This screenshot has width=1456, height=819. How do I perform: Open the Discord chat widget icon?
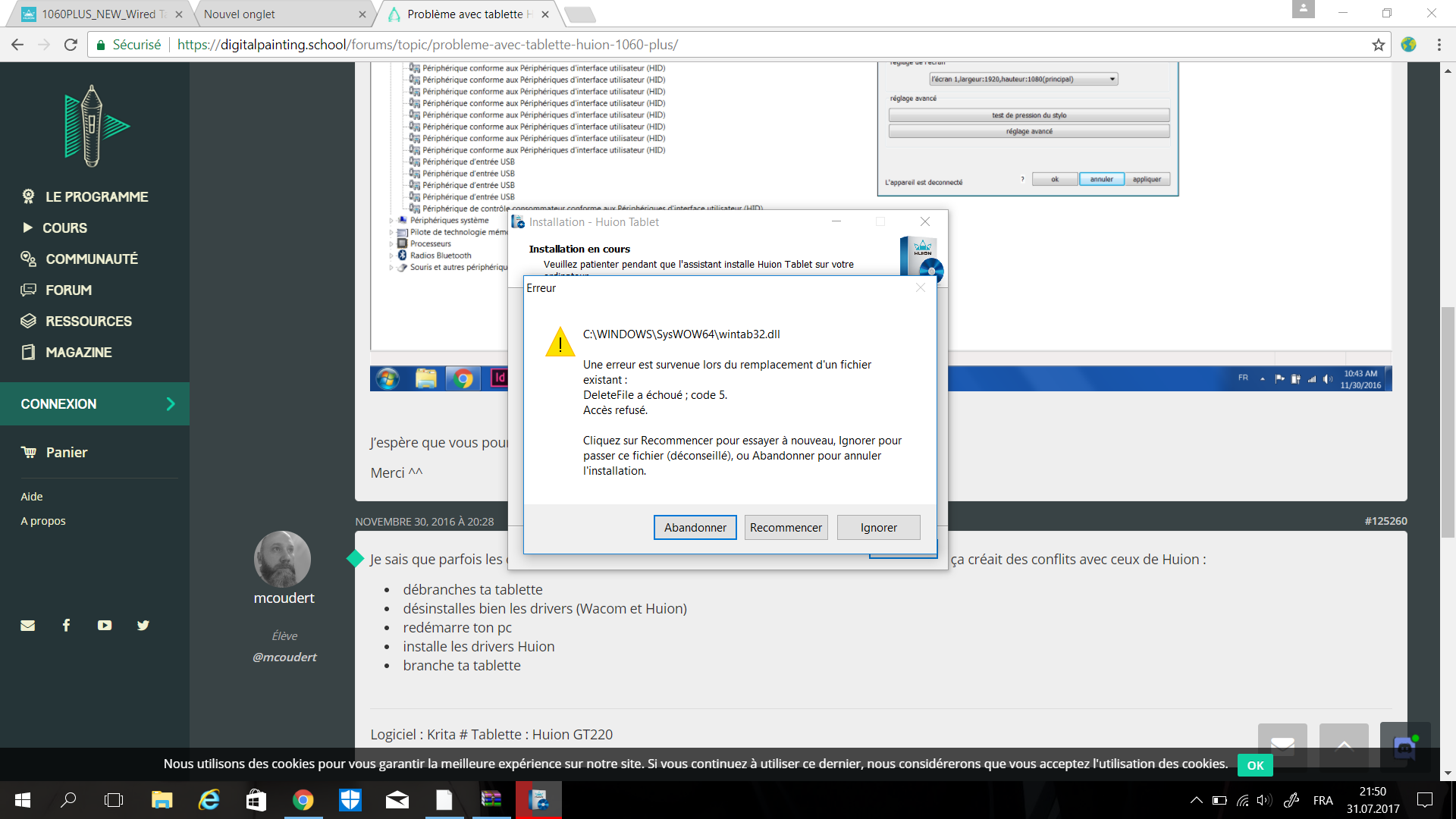(1404, 747)
